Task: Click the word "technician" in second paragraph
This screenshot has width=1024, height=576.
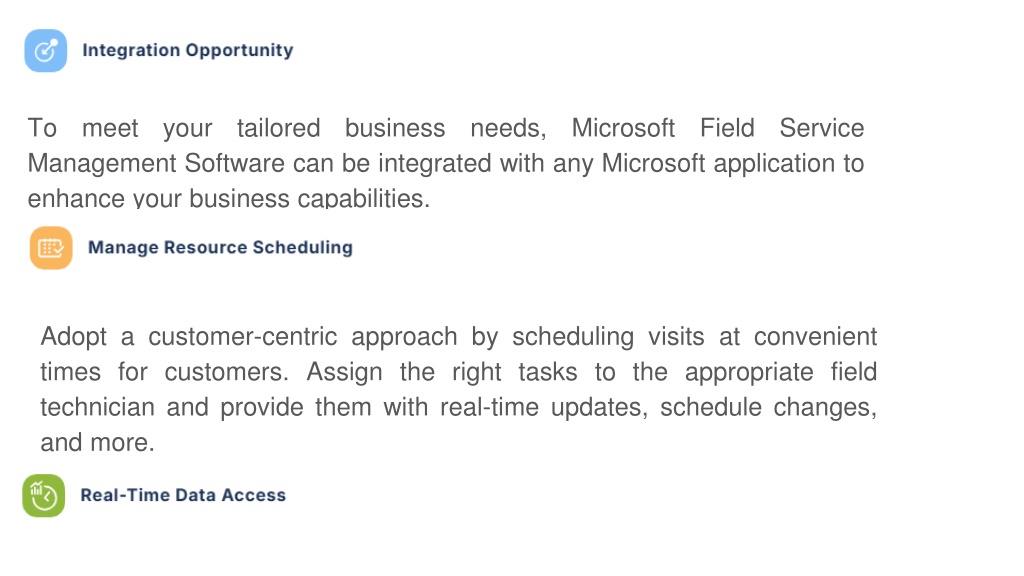Action: 97,408
